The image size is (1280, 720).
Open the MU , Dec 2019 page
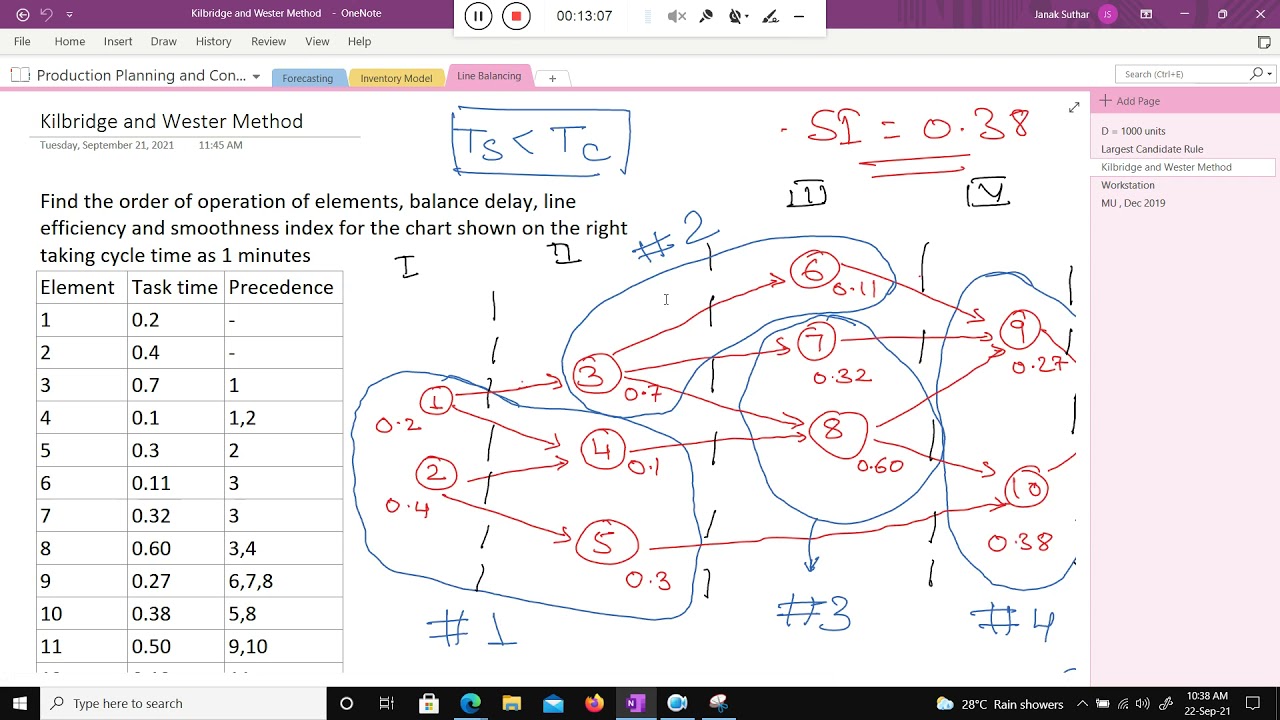1133,203
